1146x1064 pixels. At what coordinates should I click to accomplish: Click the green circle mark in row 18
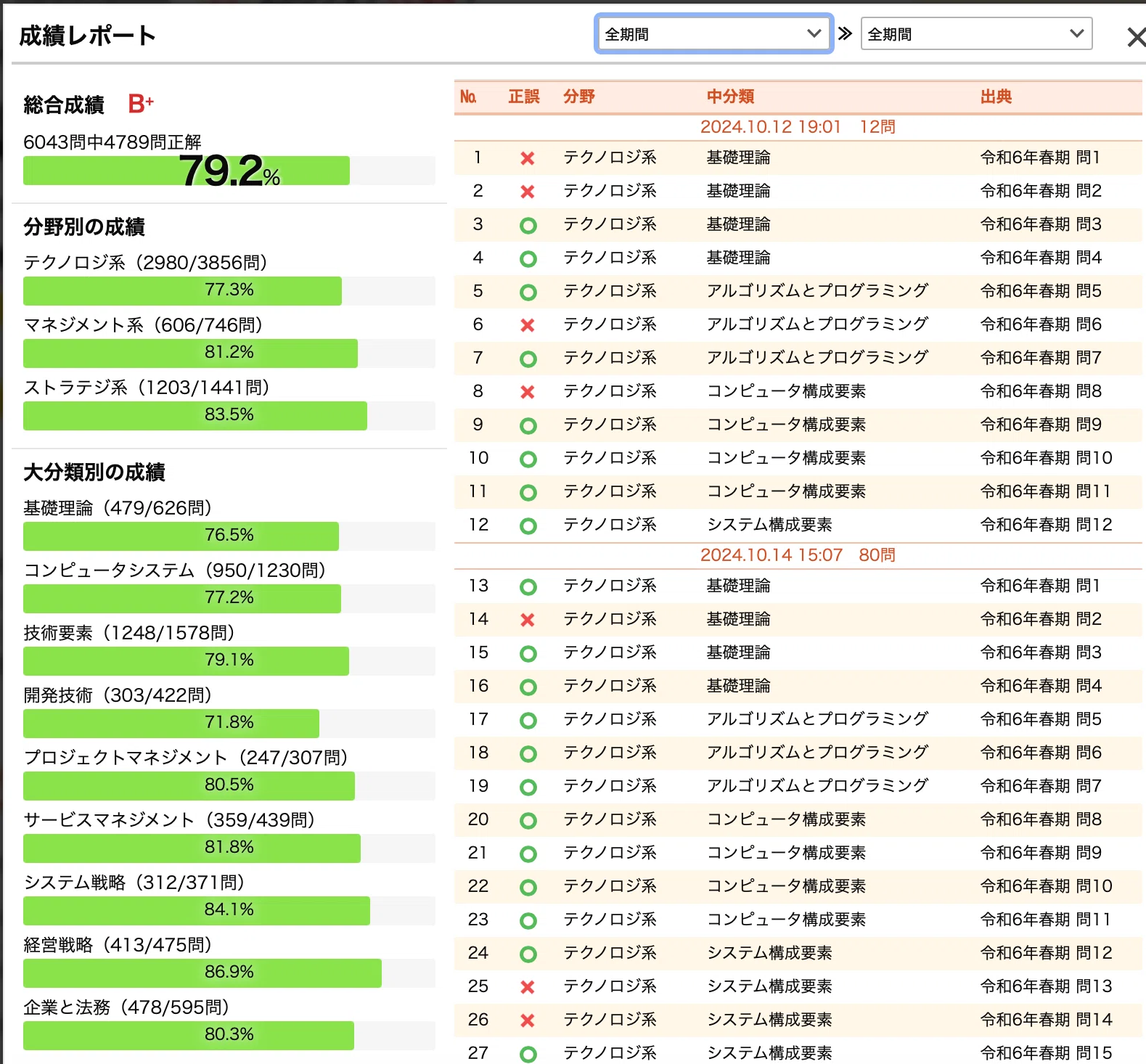(528, 753)
